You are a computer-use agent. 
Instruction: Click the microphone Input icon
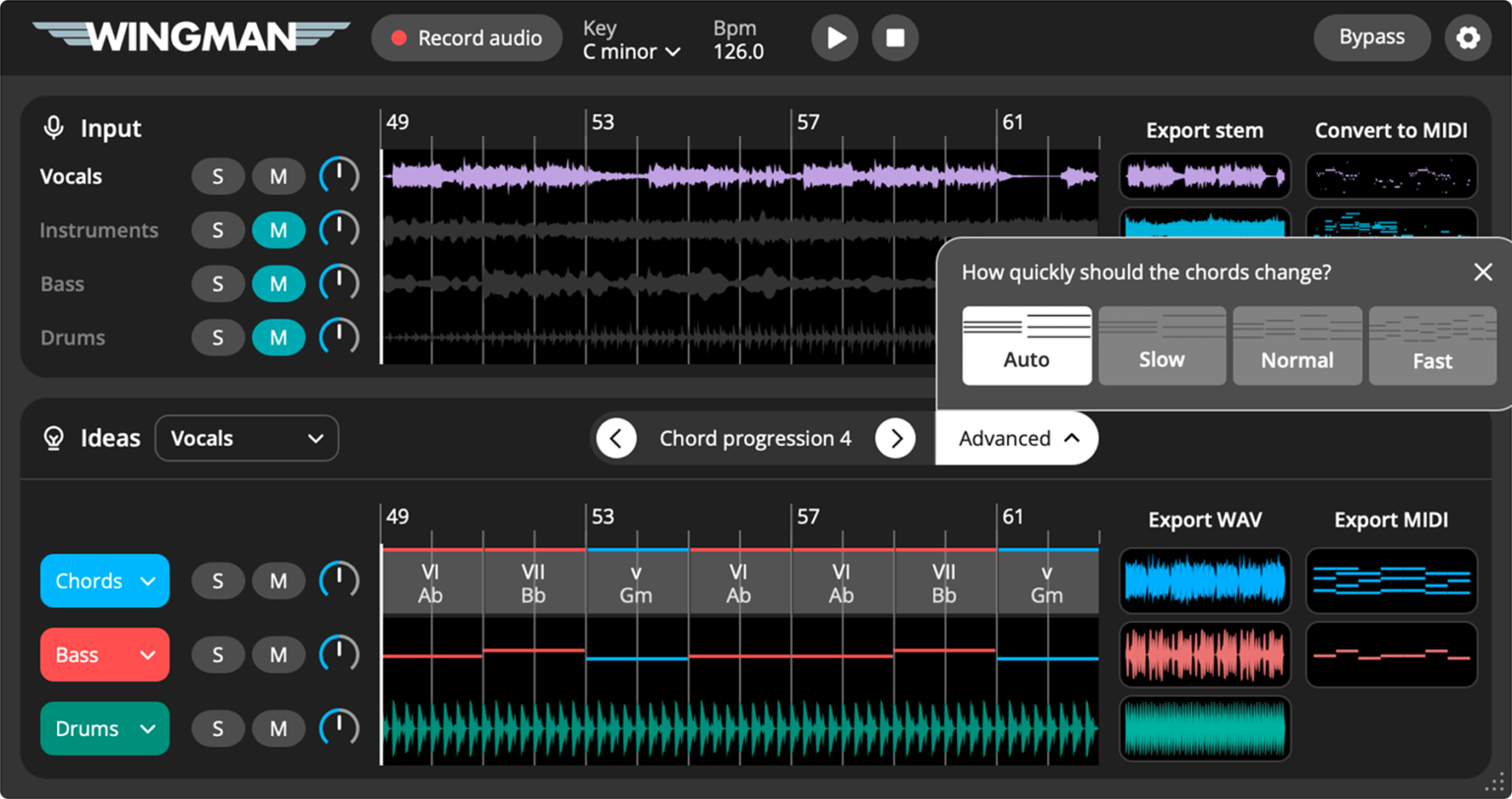pyautogui.click(x=53, y=128)
